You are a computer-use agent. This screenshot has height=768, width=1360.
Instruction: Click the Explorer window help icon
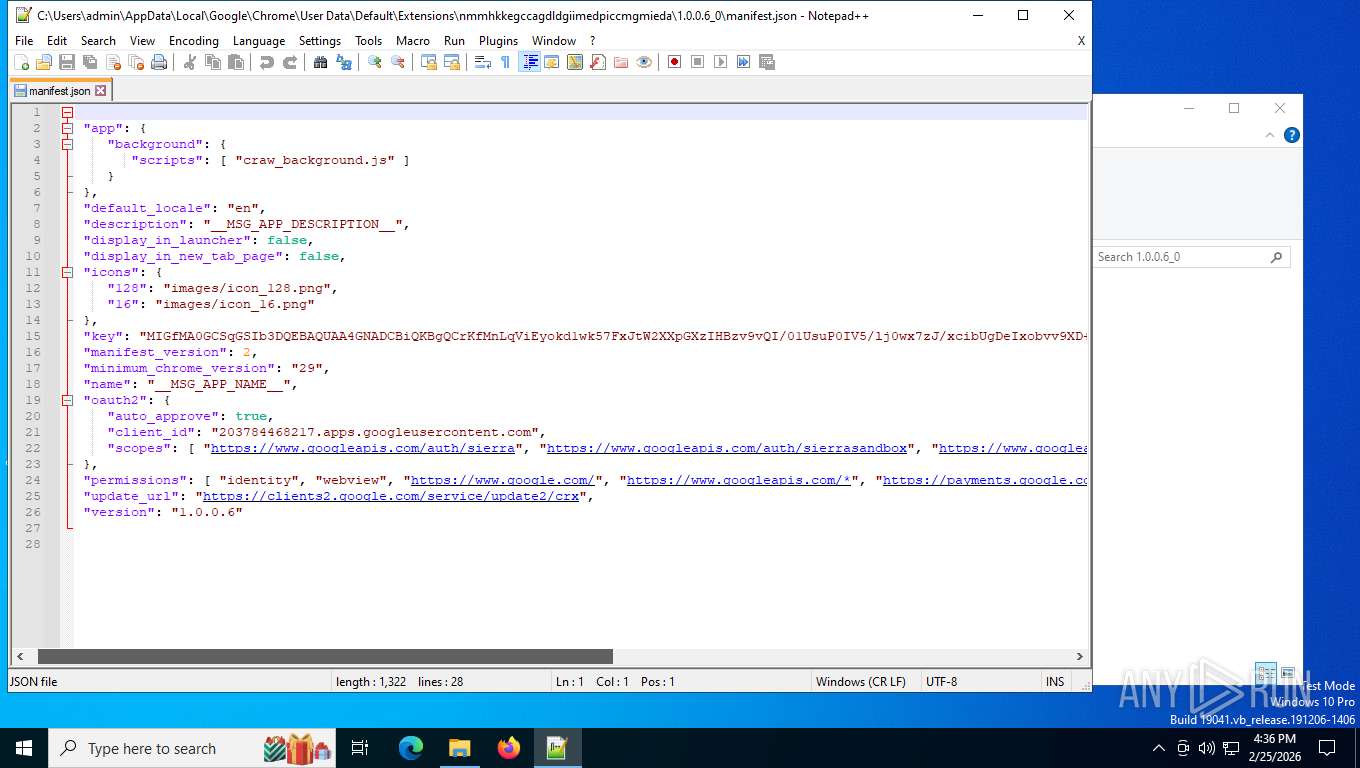(x=1291, y=135)
